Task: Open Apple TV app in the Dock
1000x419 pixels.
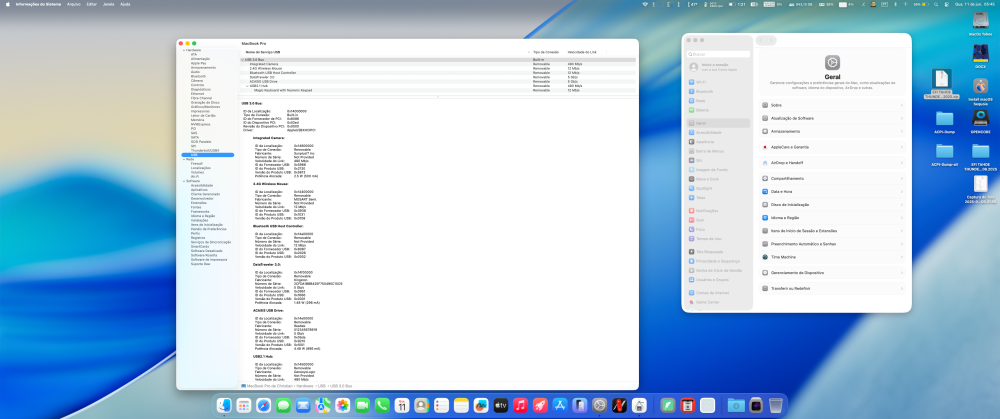Action: coord(501,405)
